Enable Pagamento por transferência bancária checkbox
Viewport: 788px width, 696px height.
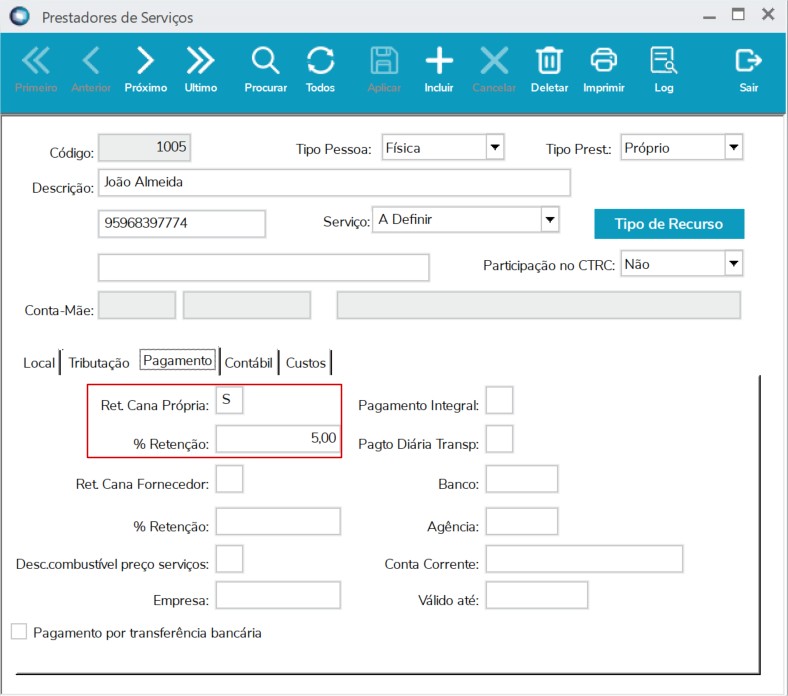(19, 631)
